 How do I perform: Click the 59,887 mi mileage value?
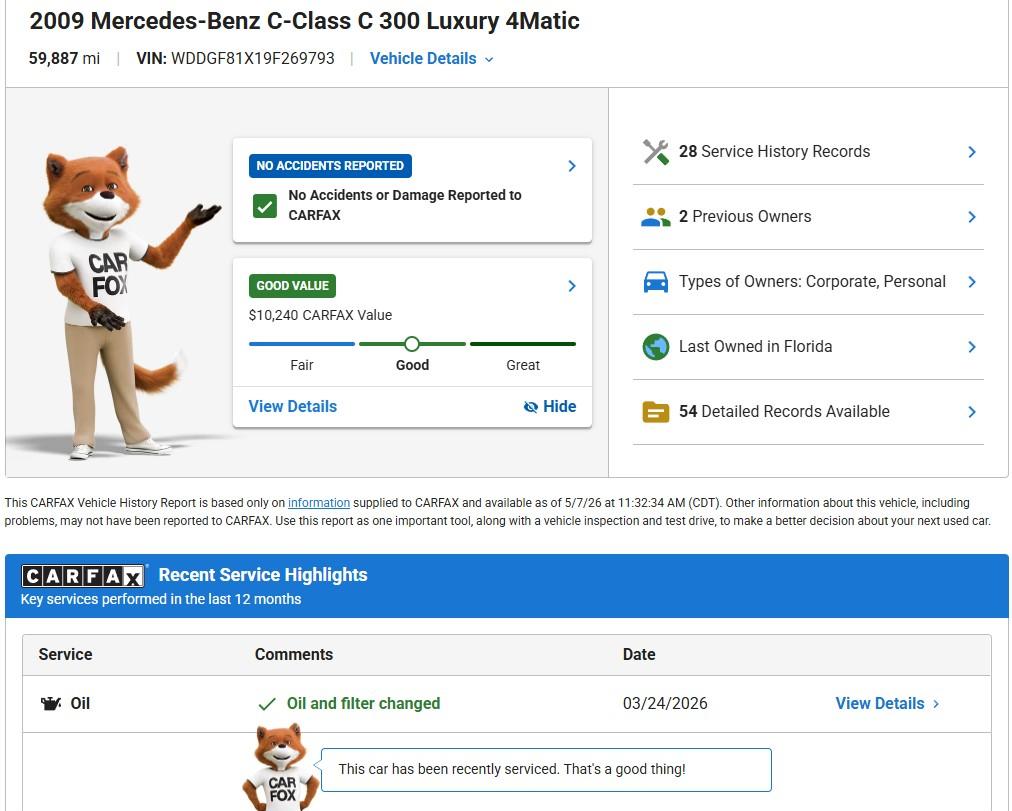[x=65, y=59]
